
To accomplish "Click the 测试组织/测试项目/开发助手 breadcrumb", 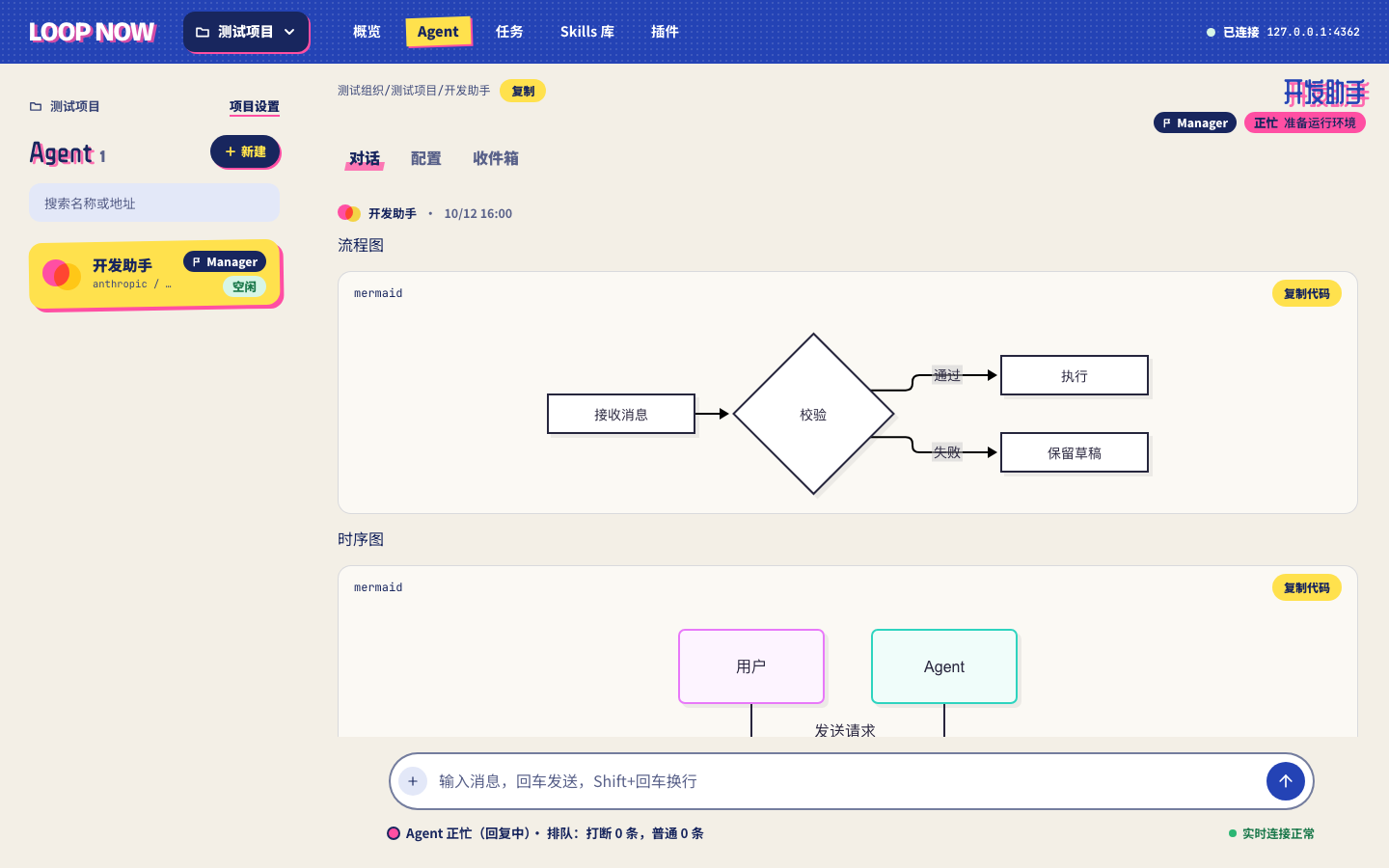I will [x=414, y=91].
